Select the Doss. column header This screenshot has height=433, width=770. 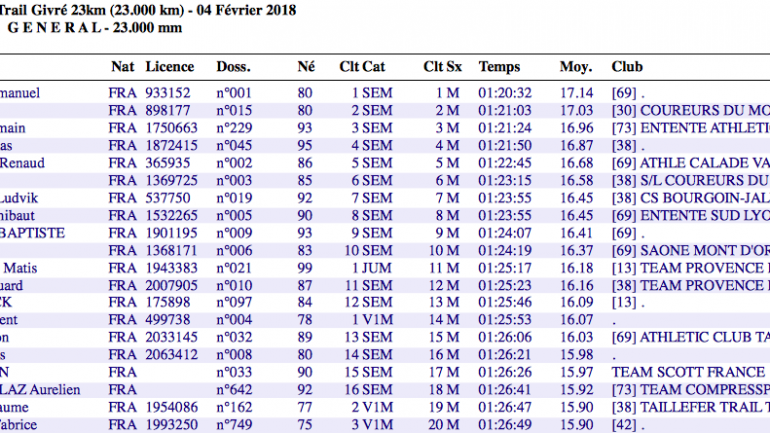click(233, 67)
